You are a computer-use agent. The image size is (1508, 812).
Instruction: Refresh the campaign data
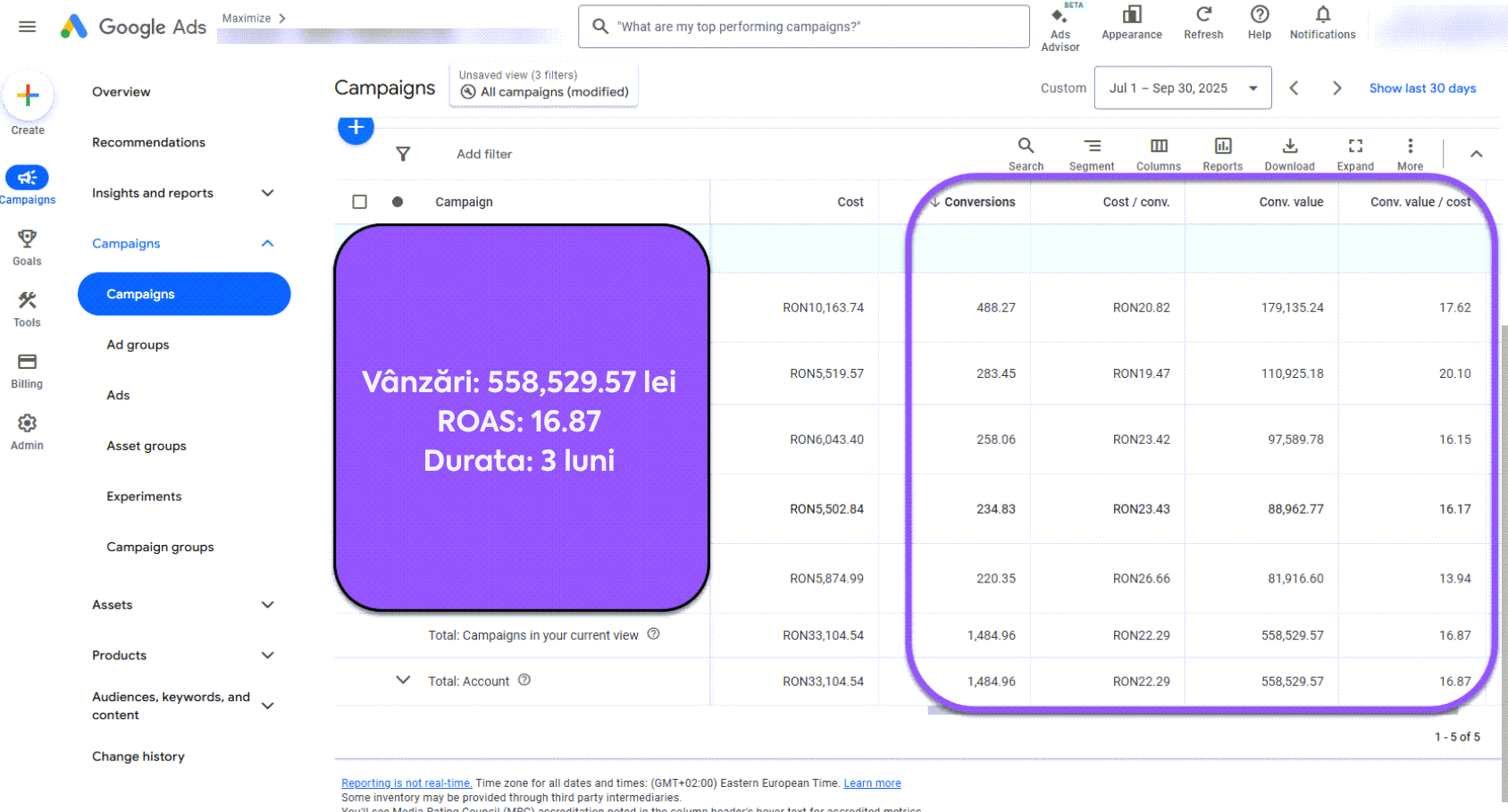(1203, 22)
